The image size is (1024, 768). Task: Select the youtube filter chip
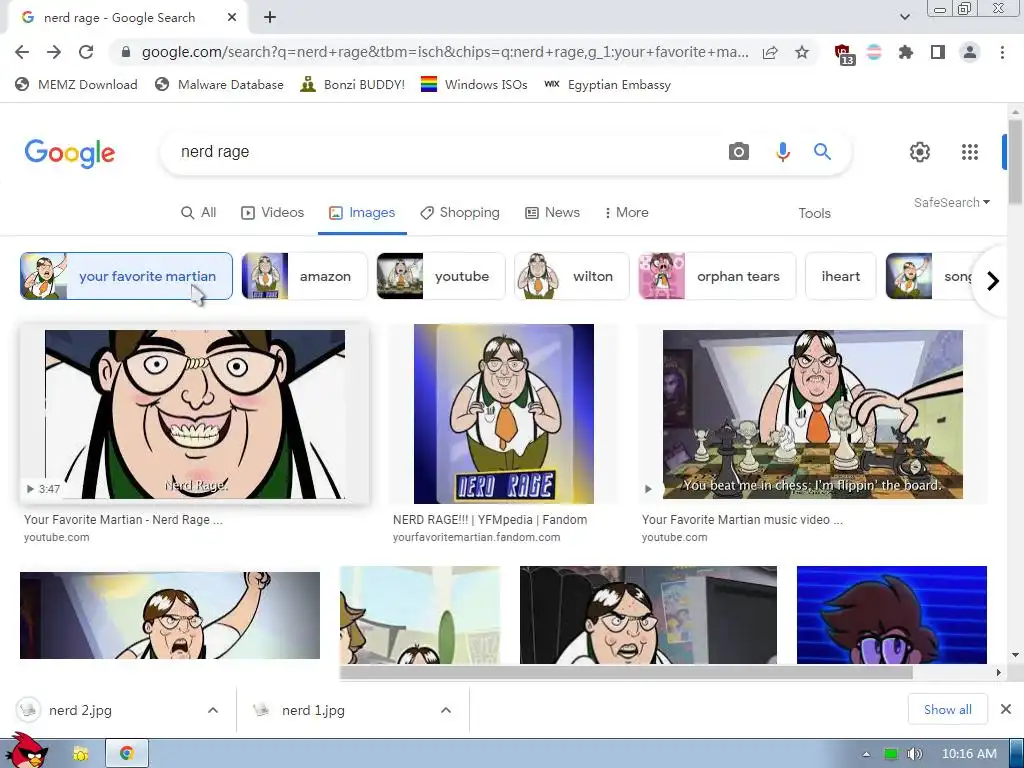pyautogui.click(x=441, y=276)
